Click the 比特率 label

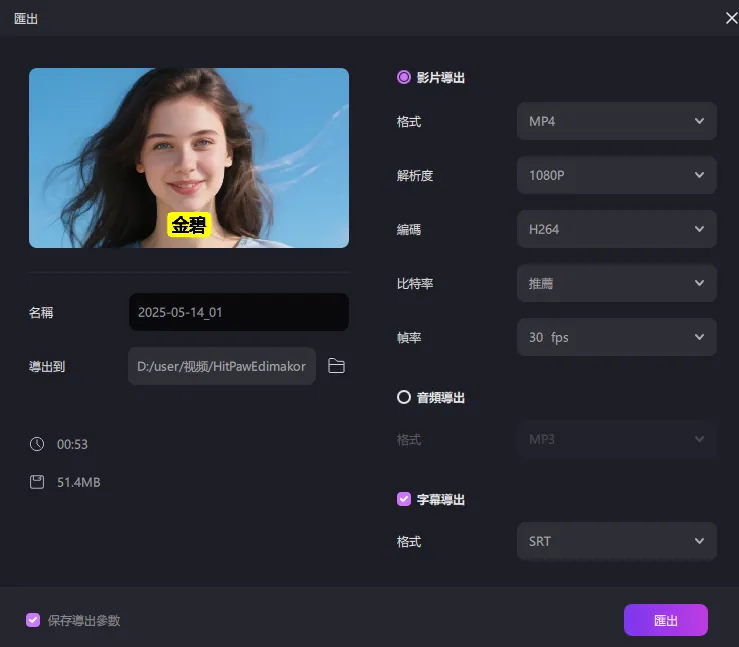415,284
